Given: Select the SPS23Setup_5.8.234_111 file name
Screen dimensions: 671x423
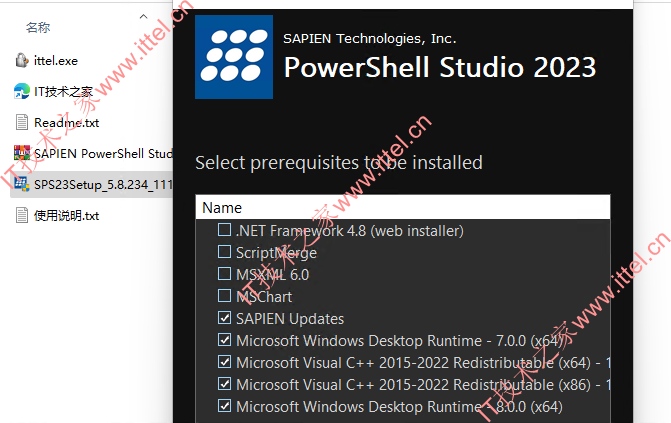Looking at the screenshot, I should [x=103, y=185].
